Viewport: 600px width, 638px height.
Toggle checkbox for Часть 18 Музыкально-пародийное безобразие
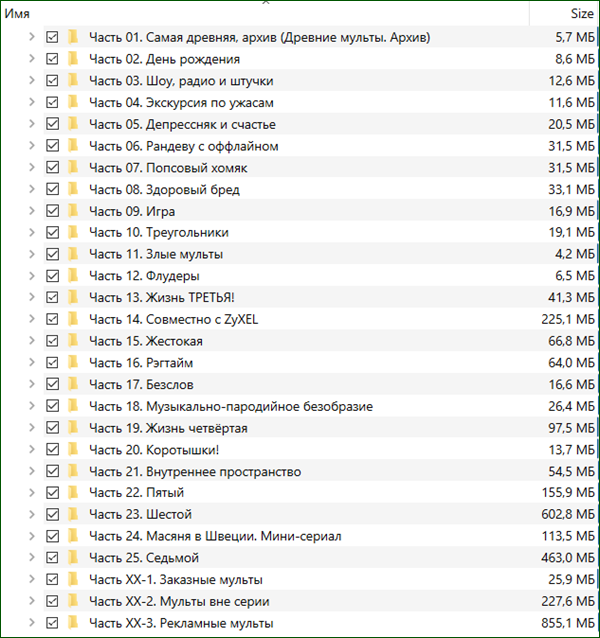click(52, 406)
